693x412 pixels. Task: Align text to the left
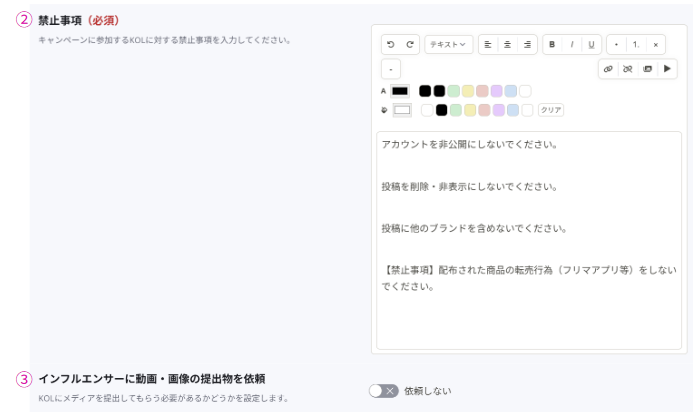pyautogui.click(x=488, y=45)
